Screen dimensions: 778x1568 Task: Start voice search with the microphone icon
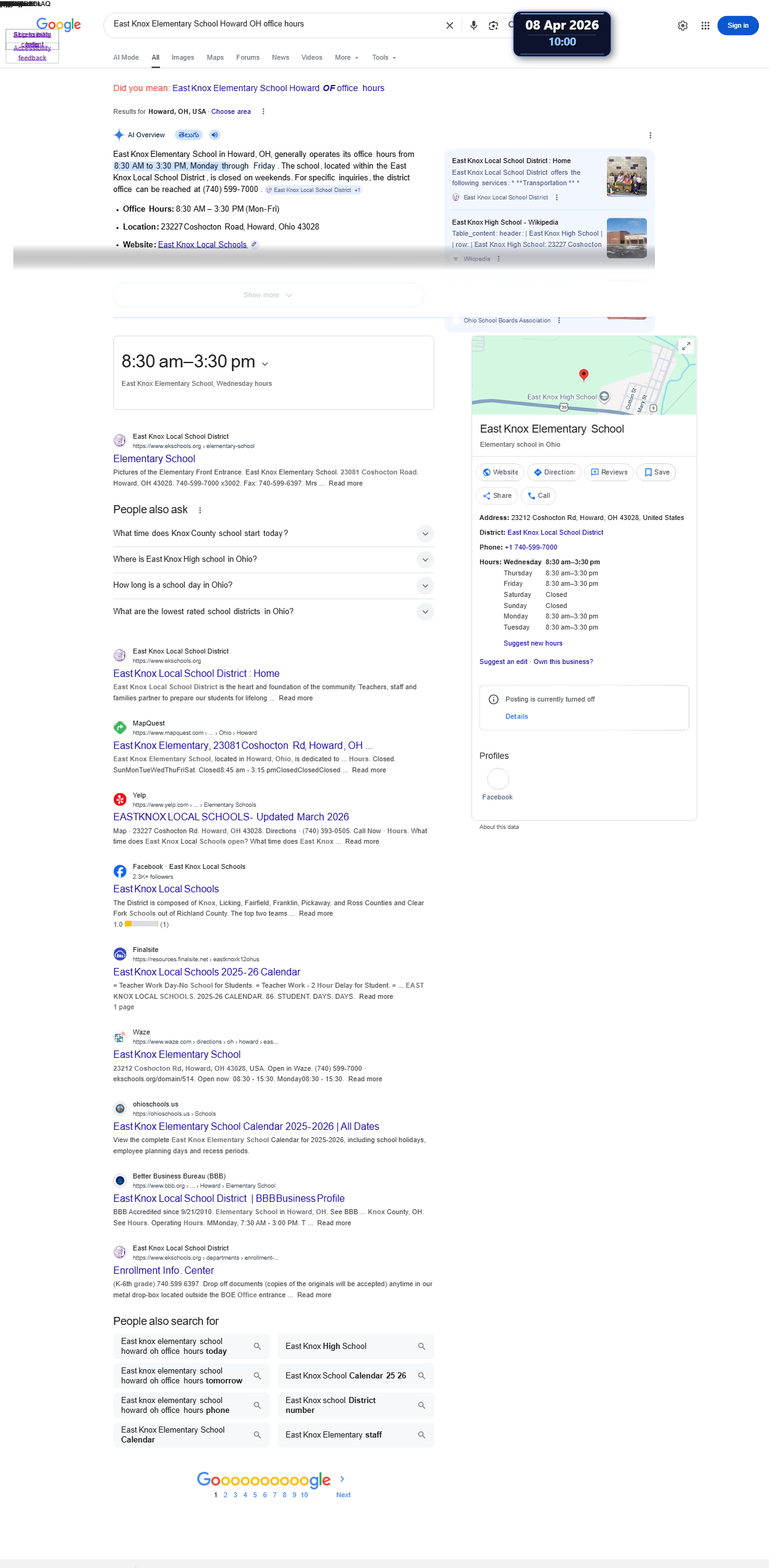click(x=473, y=25)
